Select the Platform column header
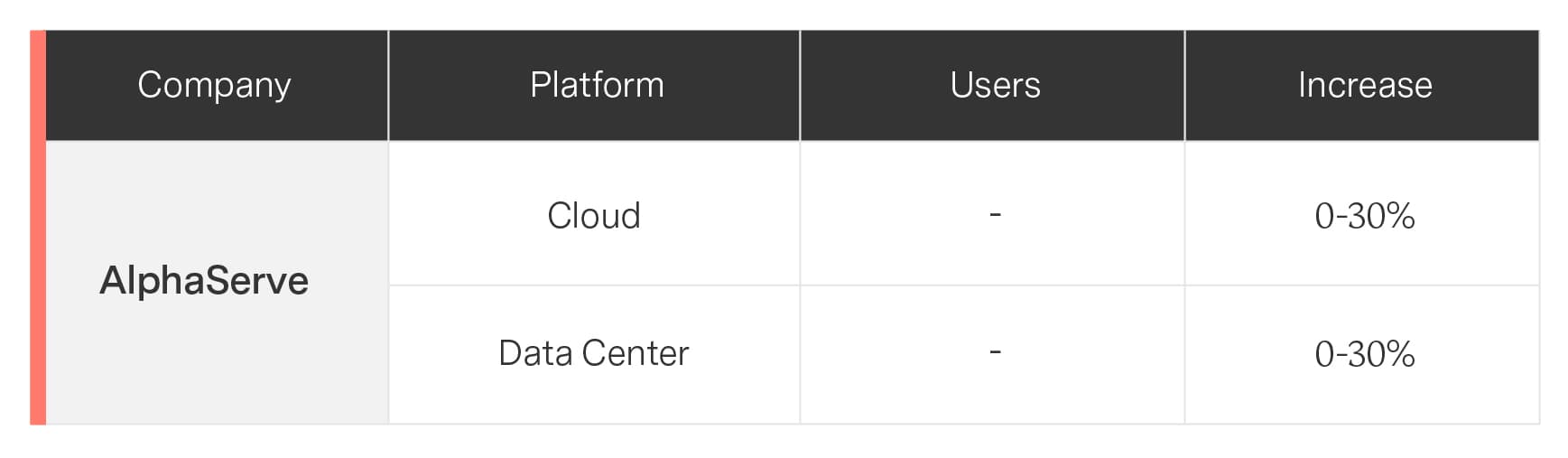1568x458 pixels. tap(596, 85)
